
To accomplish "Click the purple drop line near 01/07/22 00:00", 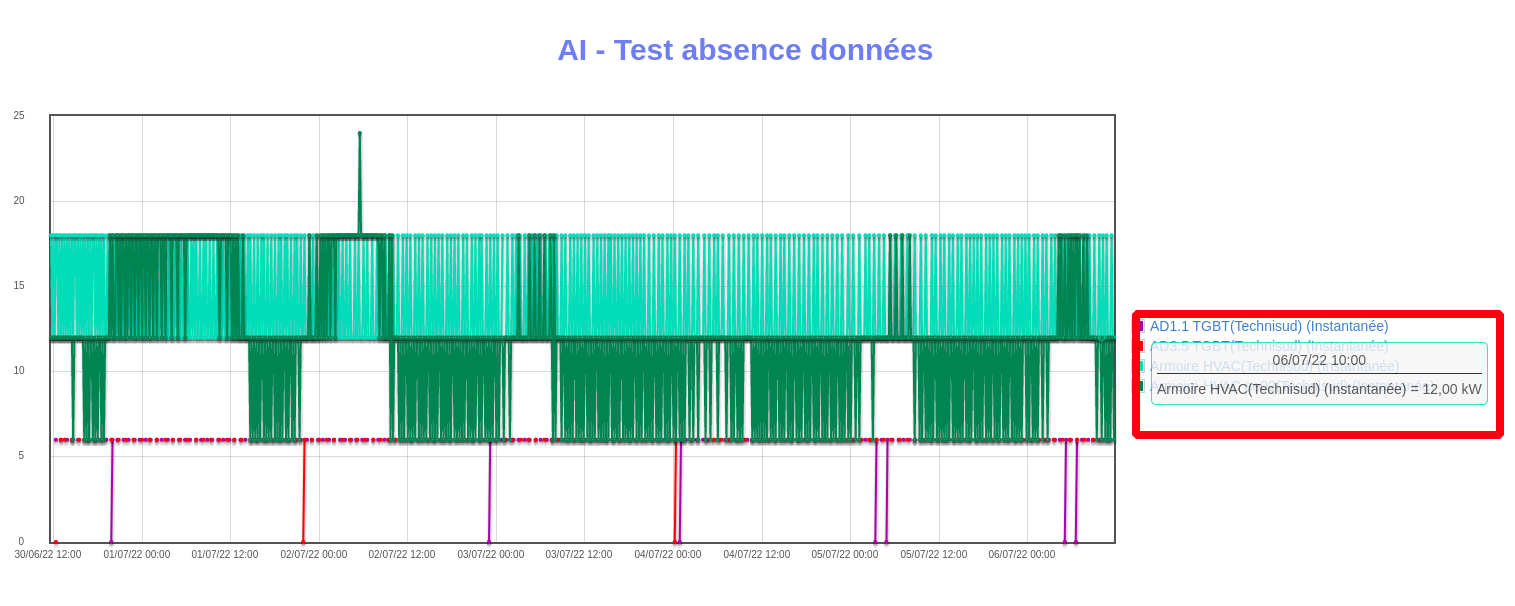I will tap(112, 490).
